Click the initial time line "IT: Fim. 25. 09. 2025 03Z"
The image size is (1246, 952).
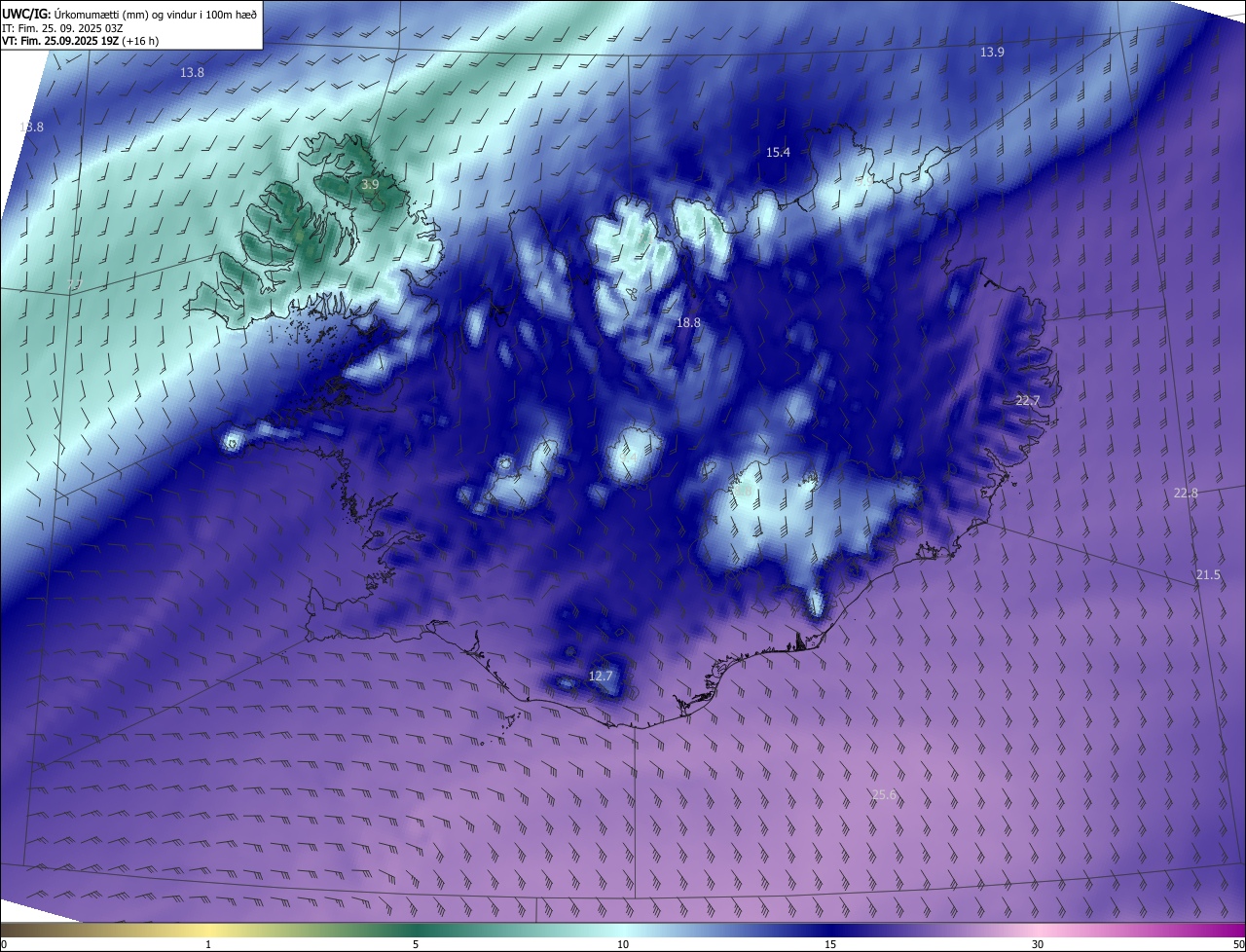(61, 28)
